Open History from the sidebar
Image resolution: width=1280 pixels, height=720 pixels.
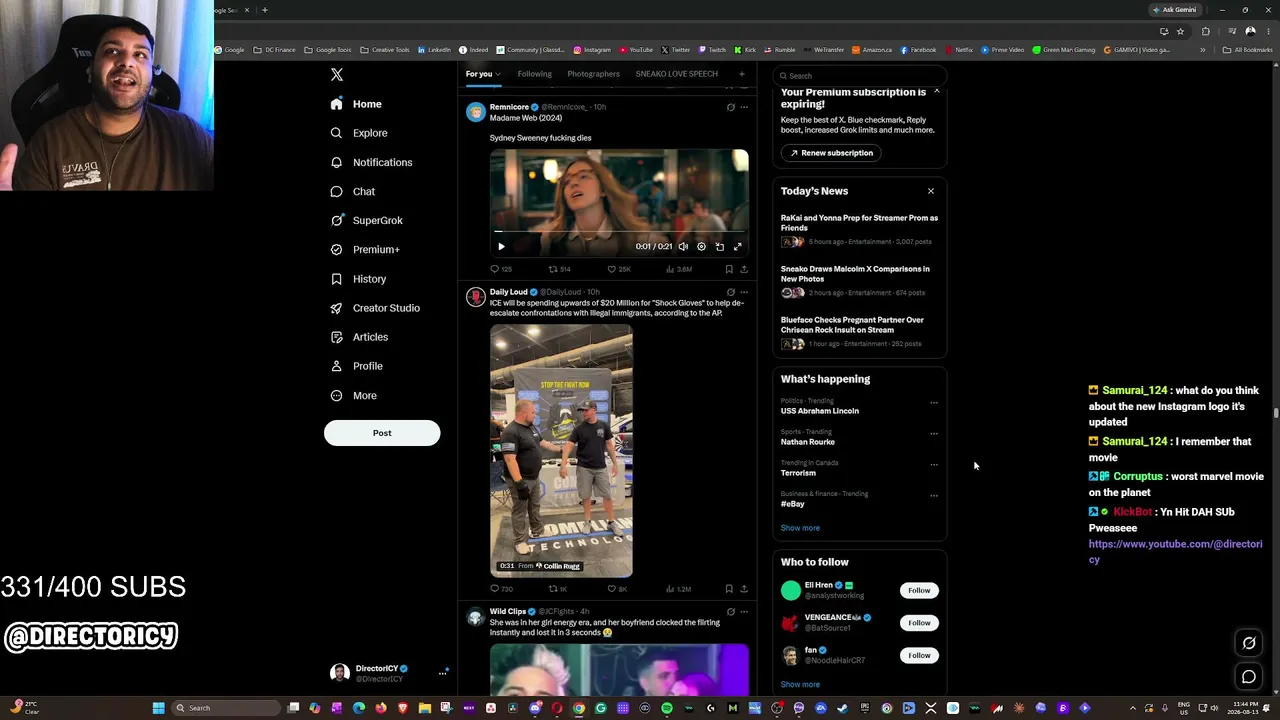tap(358, 279)
